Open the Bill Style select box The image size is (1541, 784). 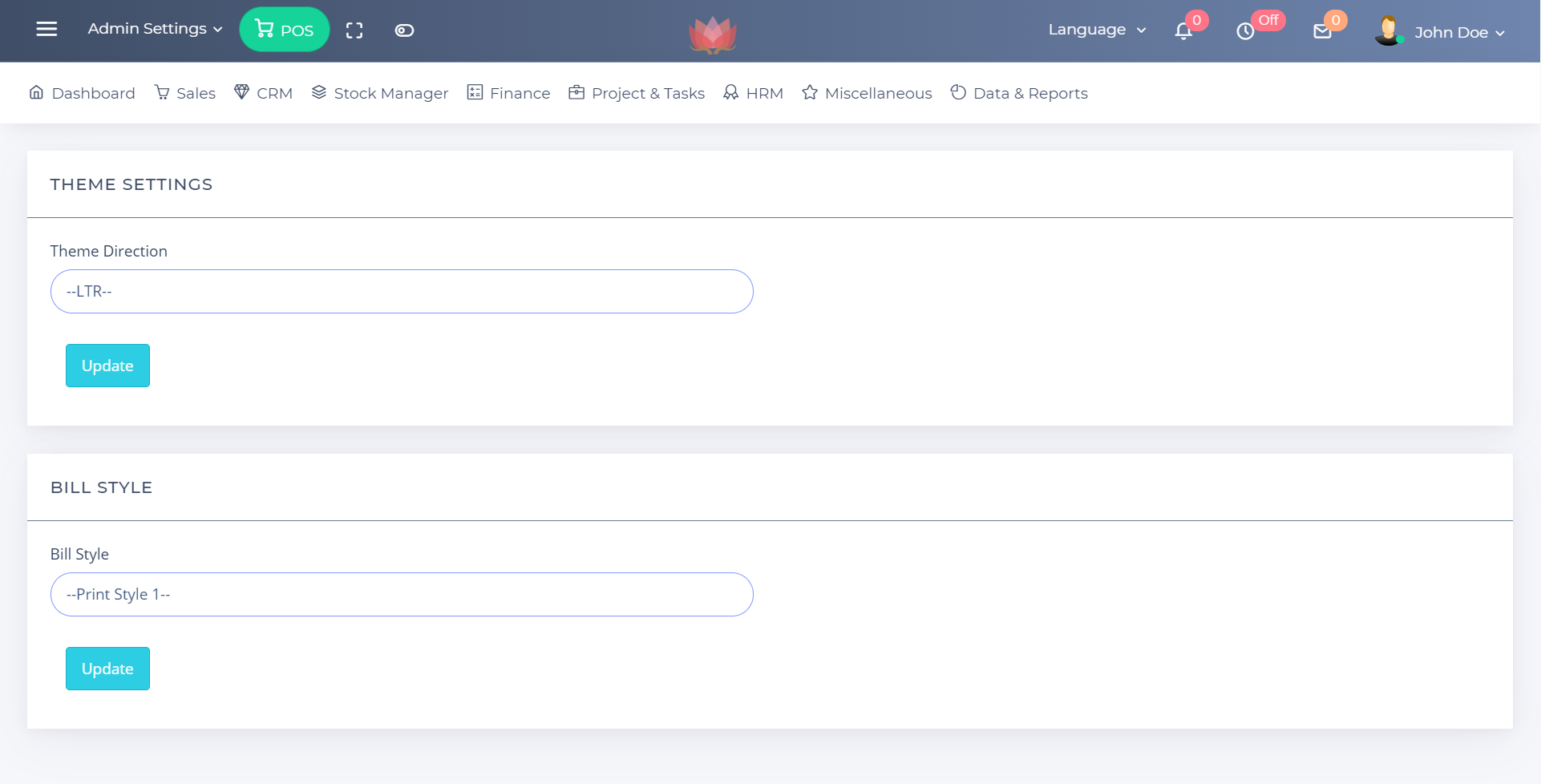(402, 594)
